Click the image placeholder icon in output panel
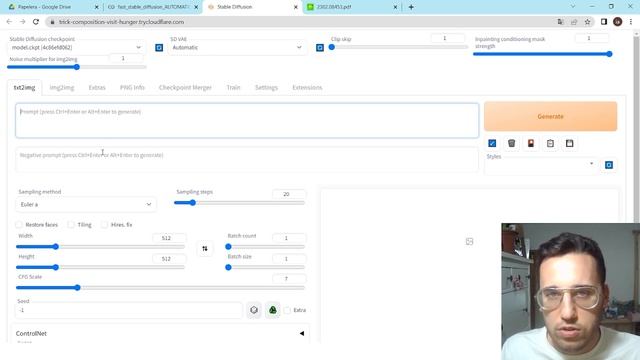640x360 pixels. click(469, 242)
